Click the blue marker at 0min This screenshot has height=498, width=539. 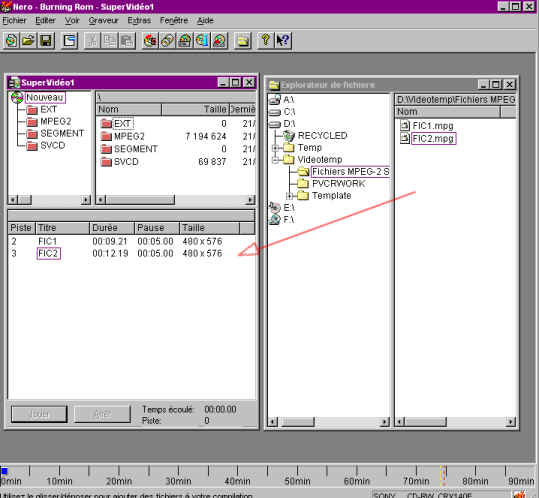4,471
